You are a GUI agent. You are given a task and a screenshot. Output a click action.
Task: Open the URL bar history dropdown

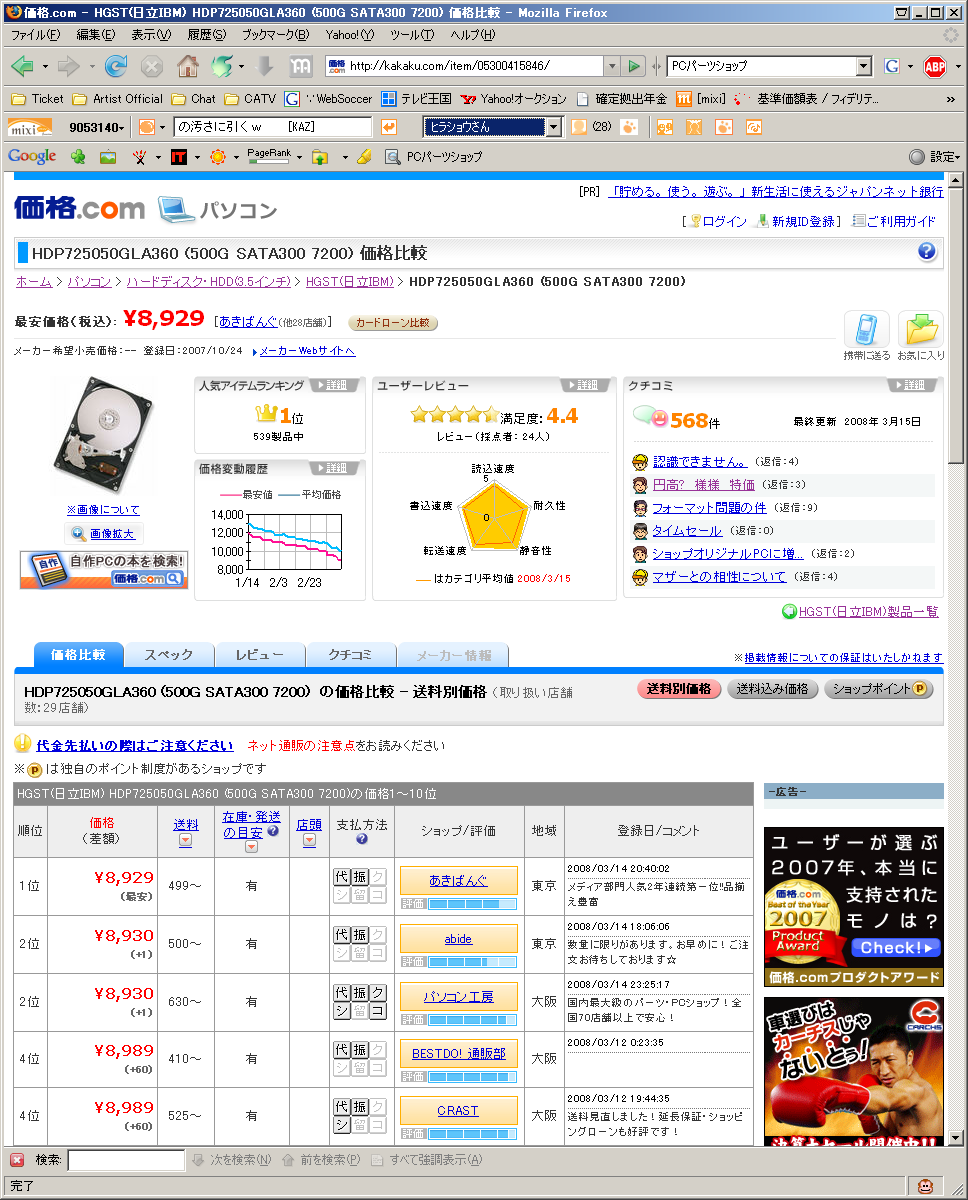612,66
